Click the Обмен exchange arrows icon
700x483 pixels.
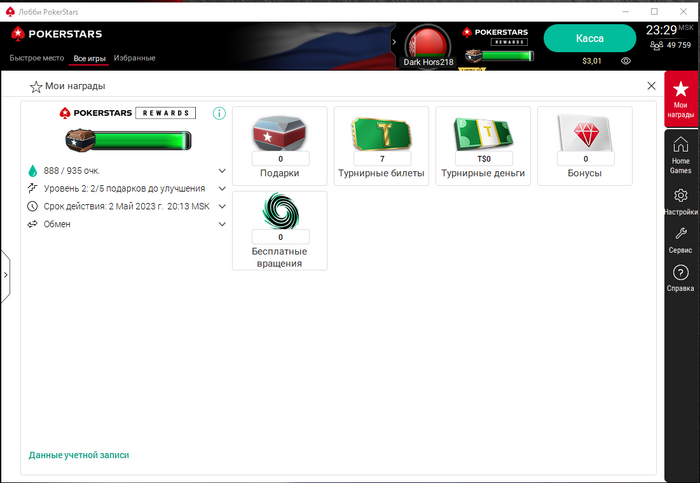(x=33, y=224)
